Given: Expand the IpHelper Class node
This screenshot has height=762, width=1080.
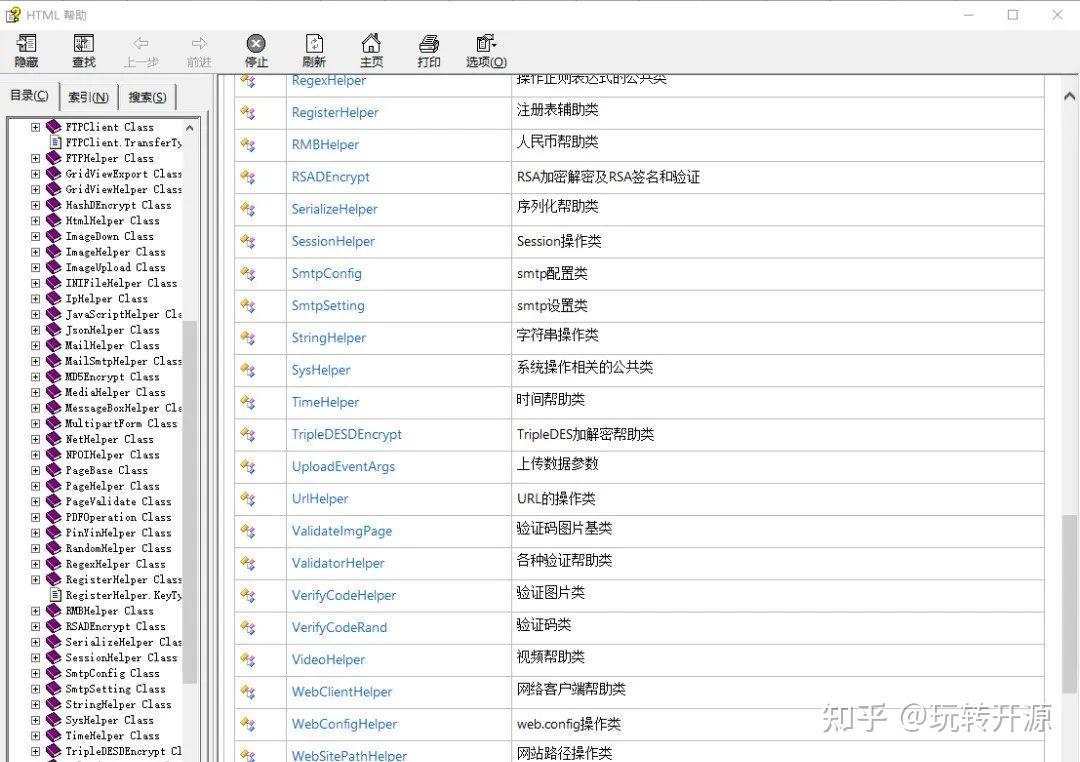Looking at the screenshot, I should coord(35,299).
